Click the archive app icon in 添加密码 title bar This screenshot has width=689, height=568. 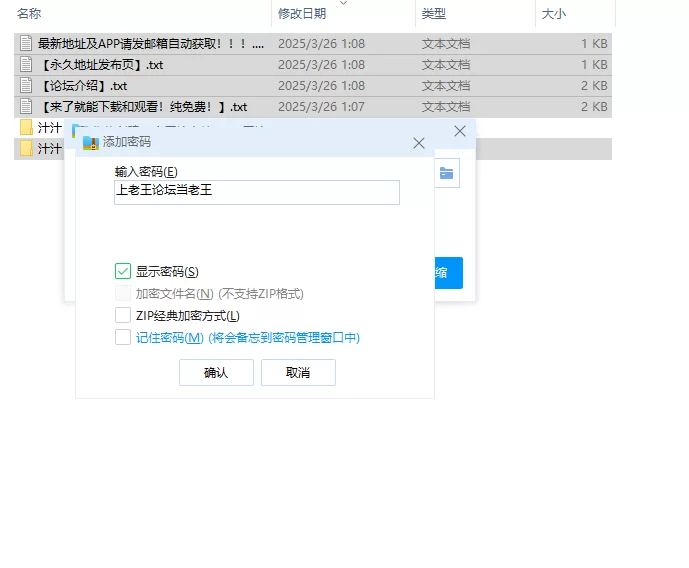91,143
